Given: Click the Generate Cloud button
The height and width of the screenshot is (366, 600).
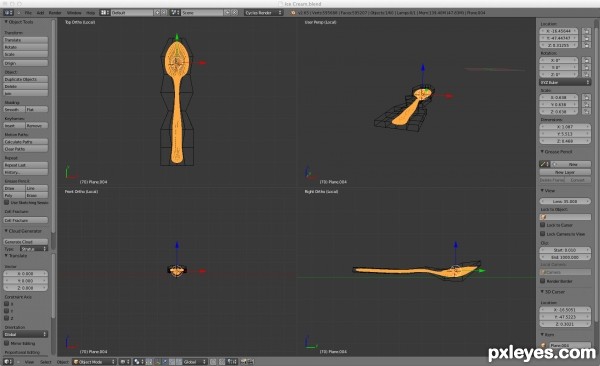Looking at the screenshot, I should tap(26, 242).
